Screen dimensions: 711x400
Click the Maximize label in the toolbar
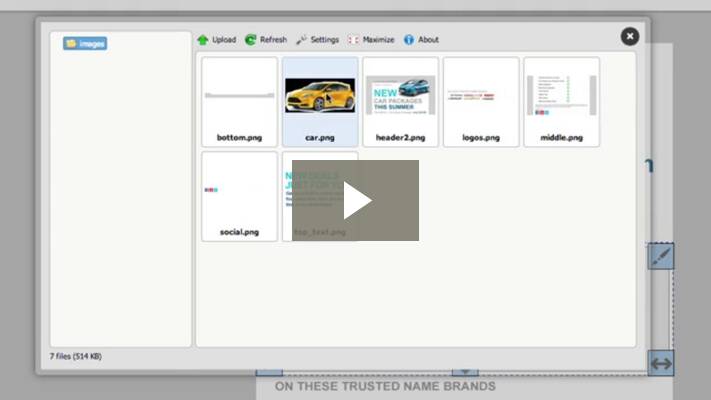(x=379, y=40)
